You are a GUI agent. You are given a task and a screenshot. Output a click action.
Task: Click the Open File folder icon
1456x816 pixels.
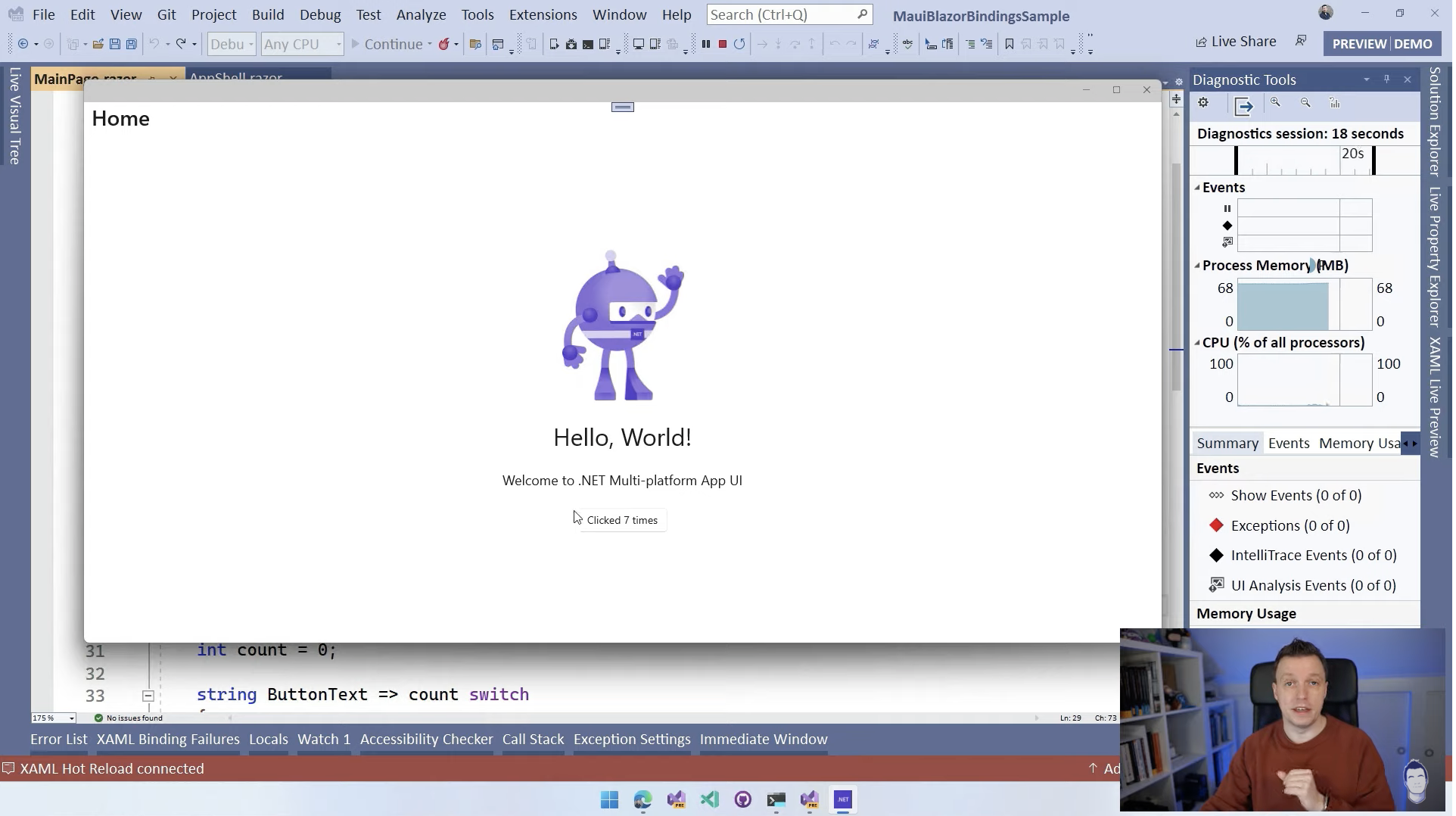(x=98, y=44)
